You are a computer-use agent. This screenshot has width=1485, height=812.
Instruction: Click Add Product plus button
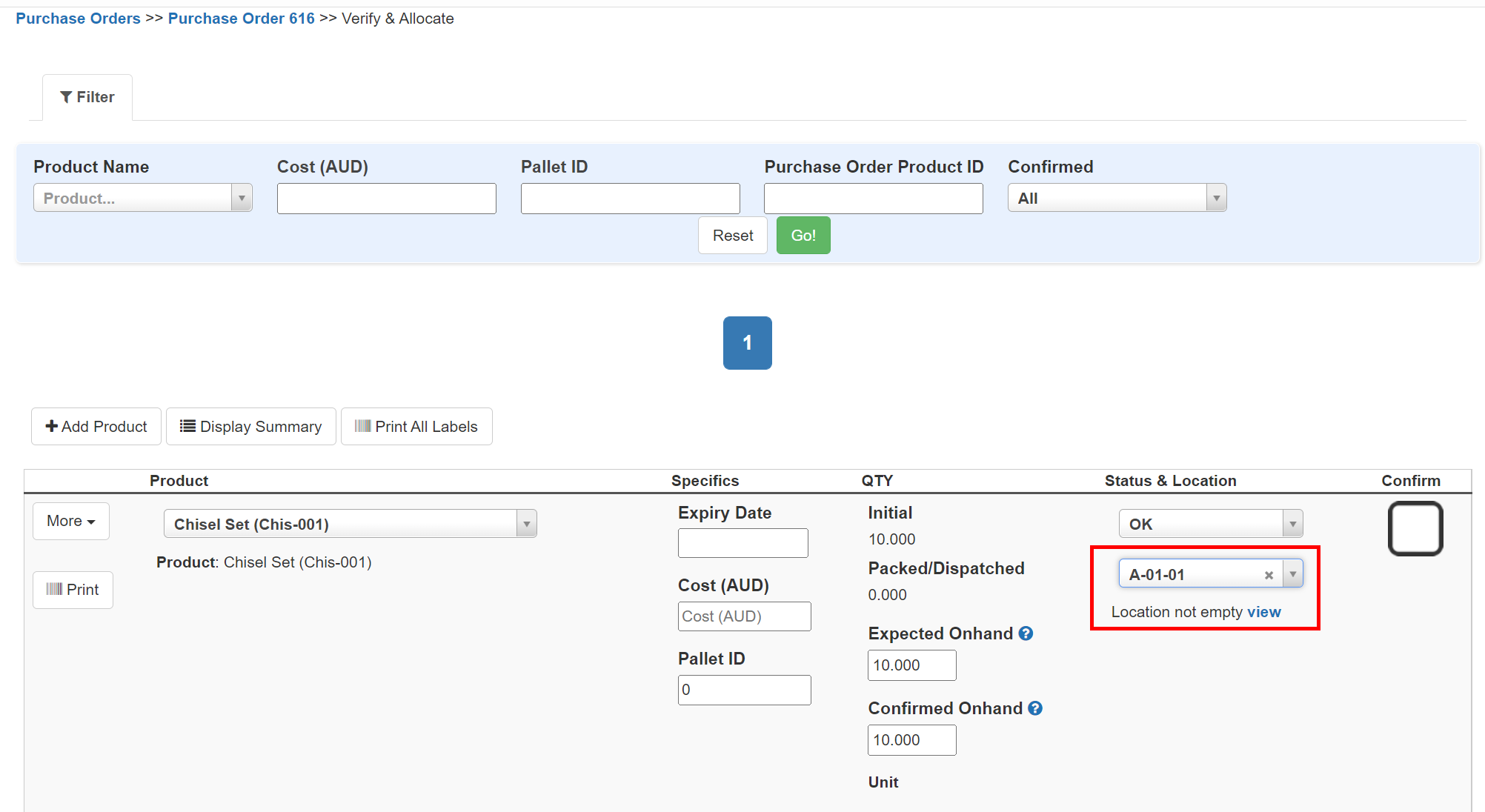96,427
